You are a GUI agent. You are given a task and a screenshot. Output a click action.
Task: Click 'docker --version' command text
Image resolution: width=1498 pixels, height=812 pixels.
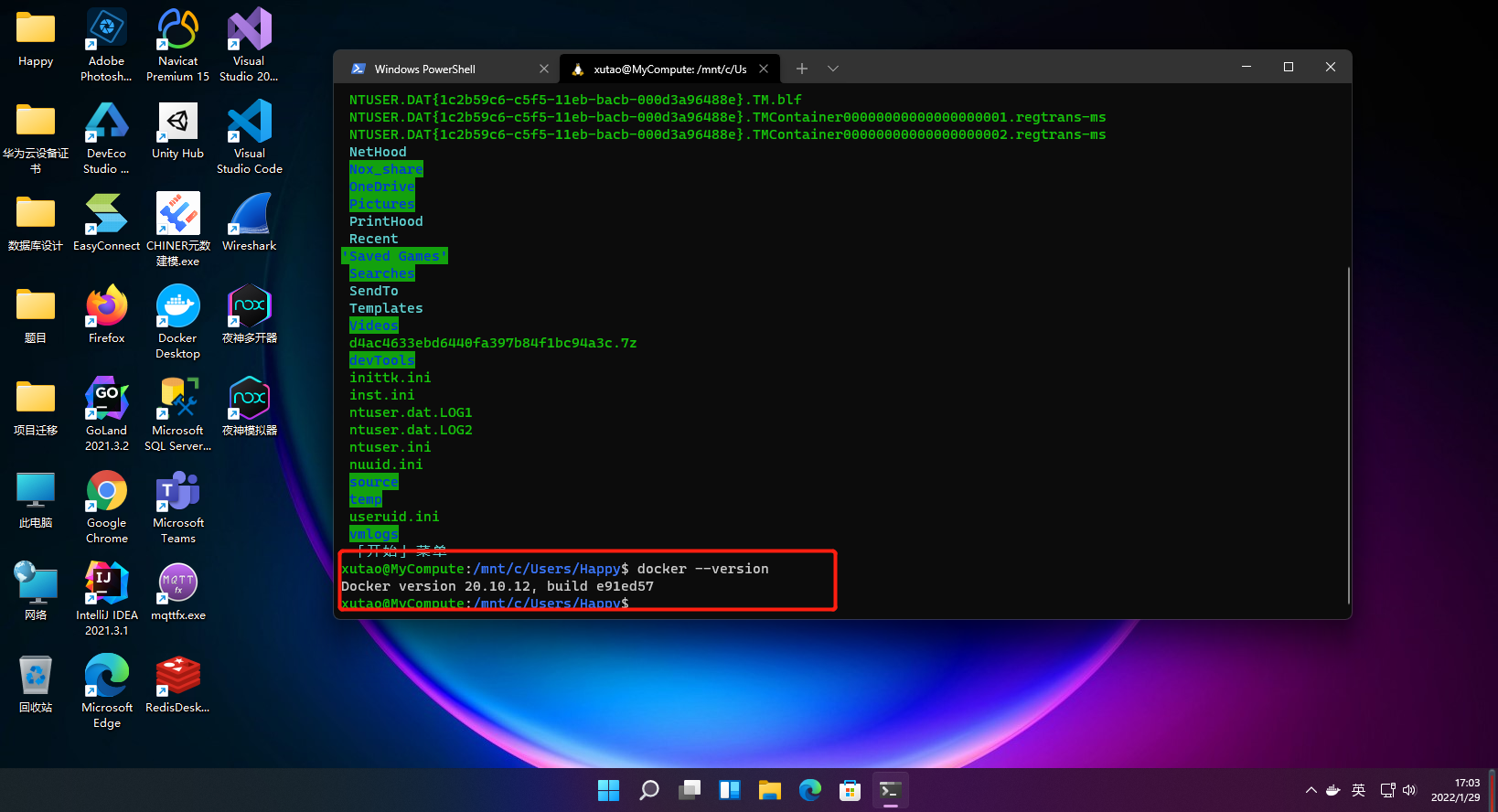click(702, 569)
